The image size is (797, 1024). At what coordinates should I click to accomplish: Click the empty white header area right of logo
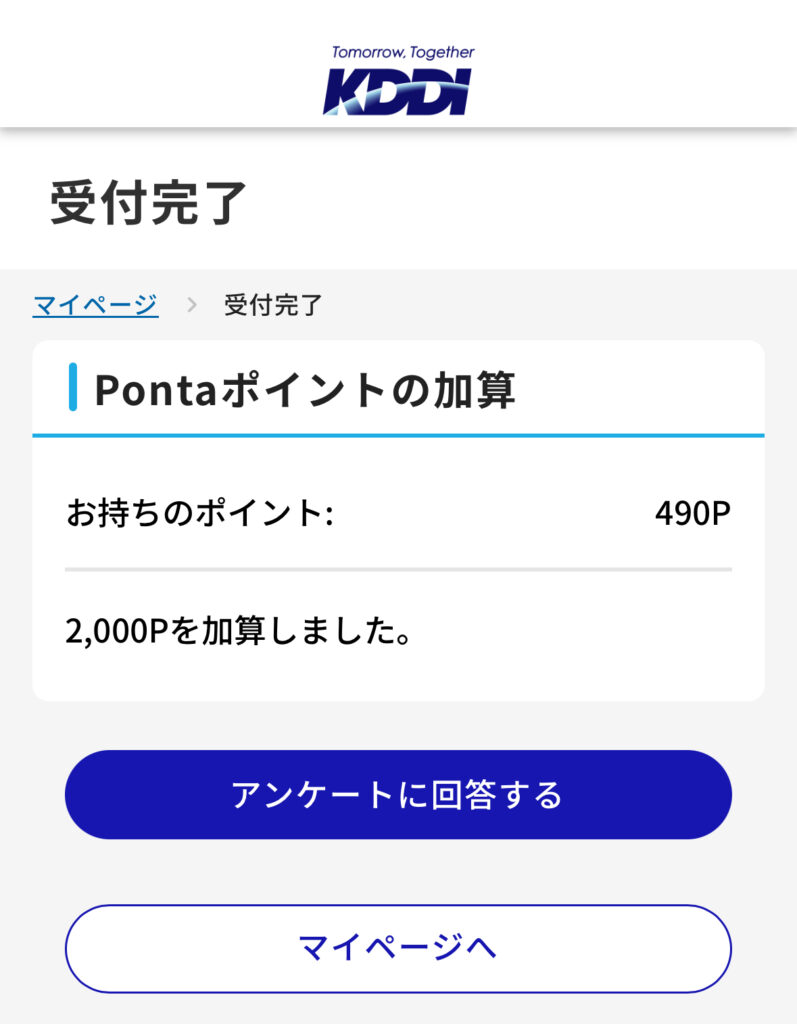(640, 70)
